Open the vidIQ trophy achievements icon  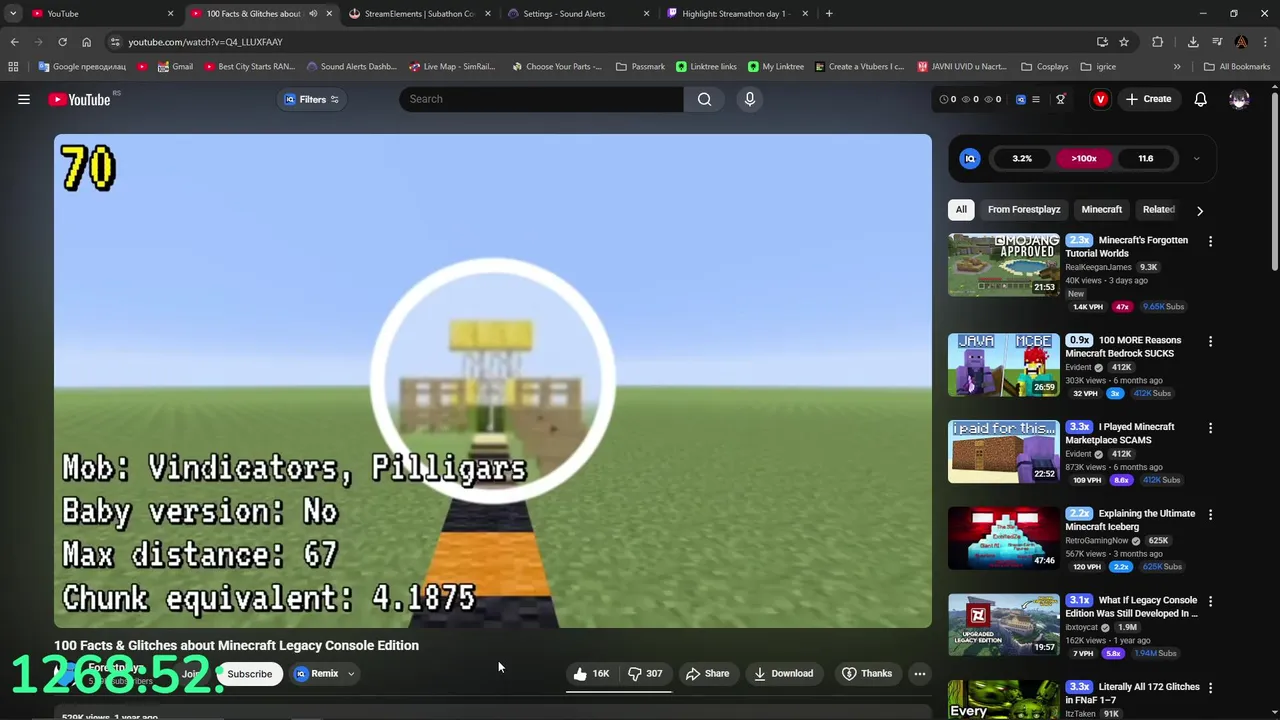1060,99
